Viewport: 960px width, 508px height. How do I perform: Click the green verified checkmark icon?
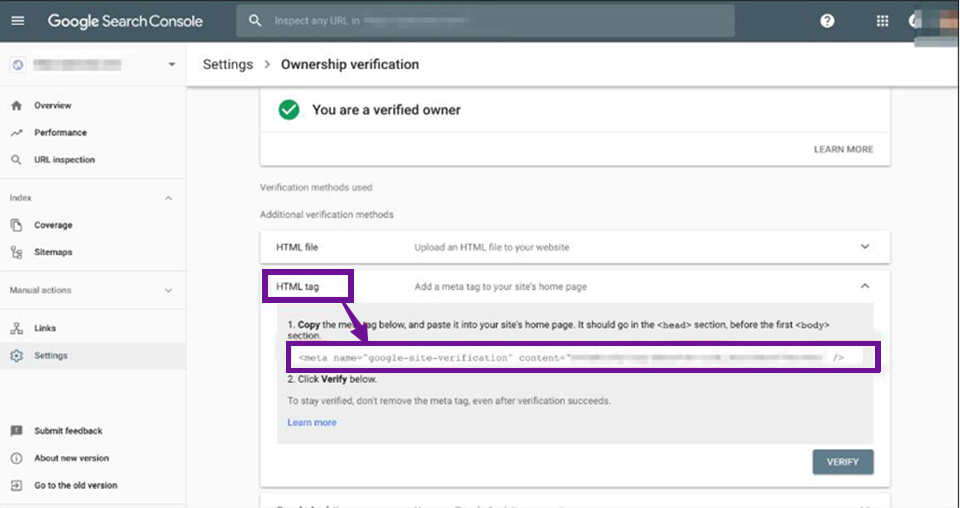coord(289,110)
